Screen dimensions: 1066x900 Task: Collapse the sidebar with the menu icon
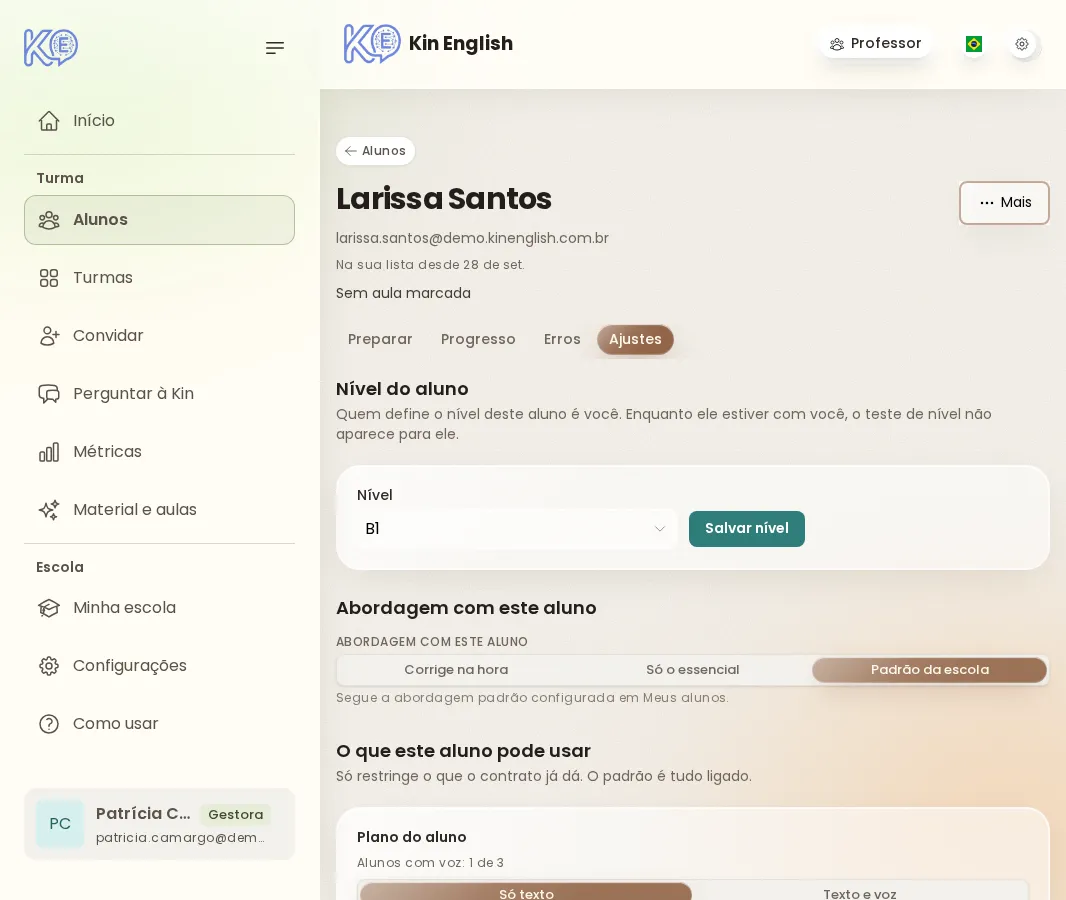(x=275, y=48)
